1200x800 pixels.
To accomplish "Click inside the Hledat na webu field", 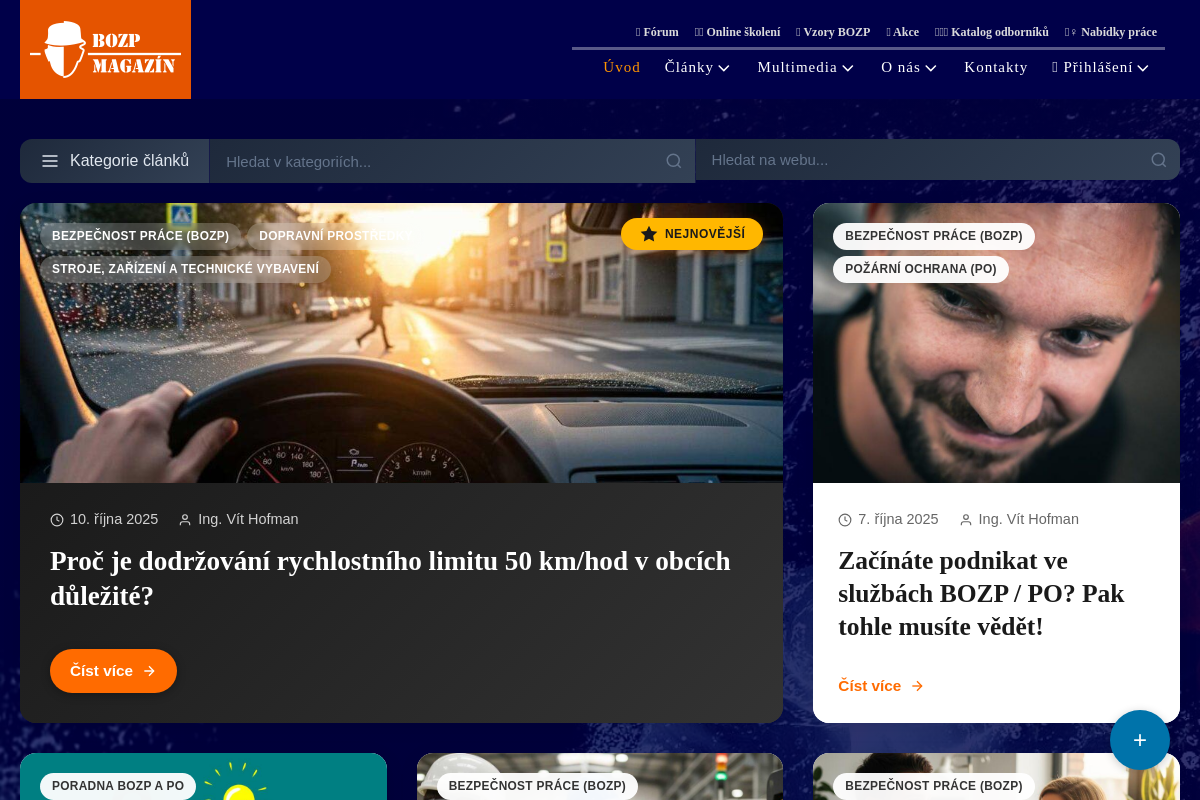I will (900, 160).
